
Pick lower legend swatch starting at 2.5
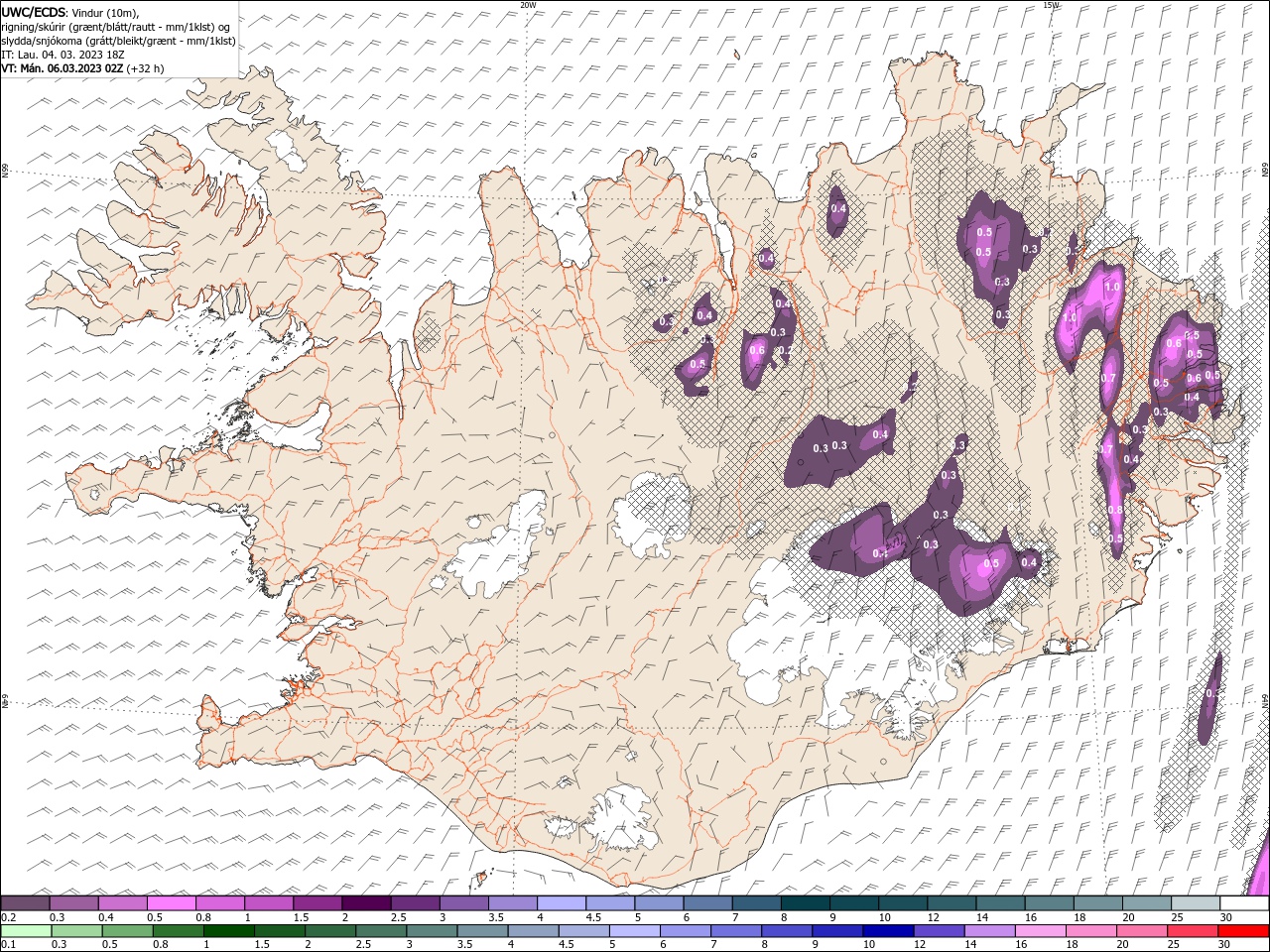(380, 931)
